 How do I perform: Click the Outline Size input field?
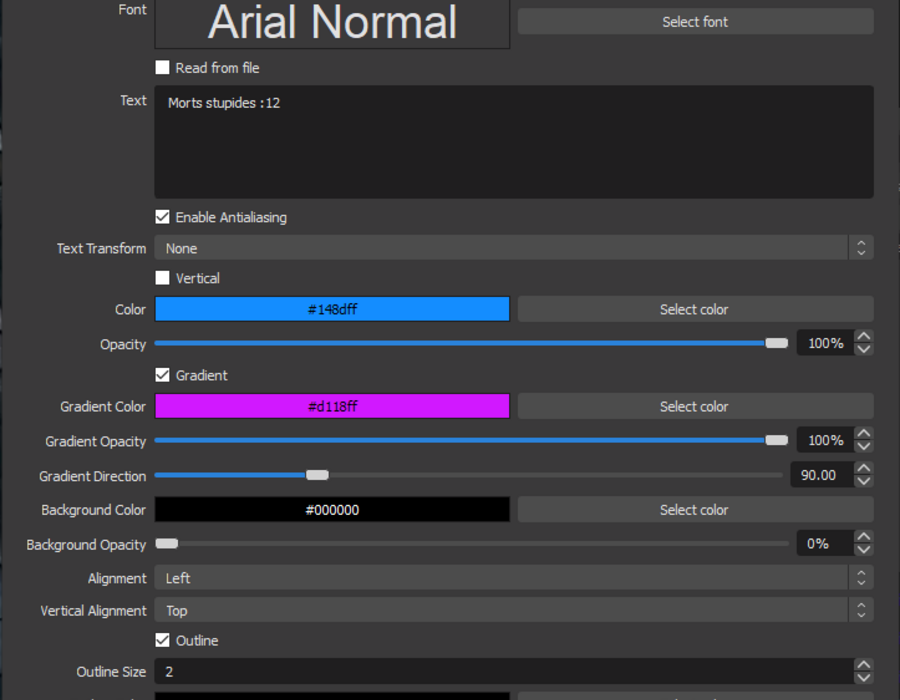pyautogui.click(x=504, y=671)
